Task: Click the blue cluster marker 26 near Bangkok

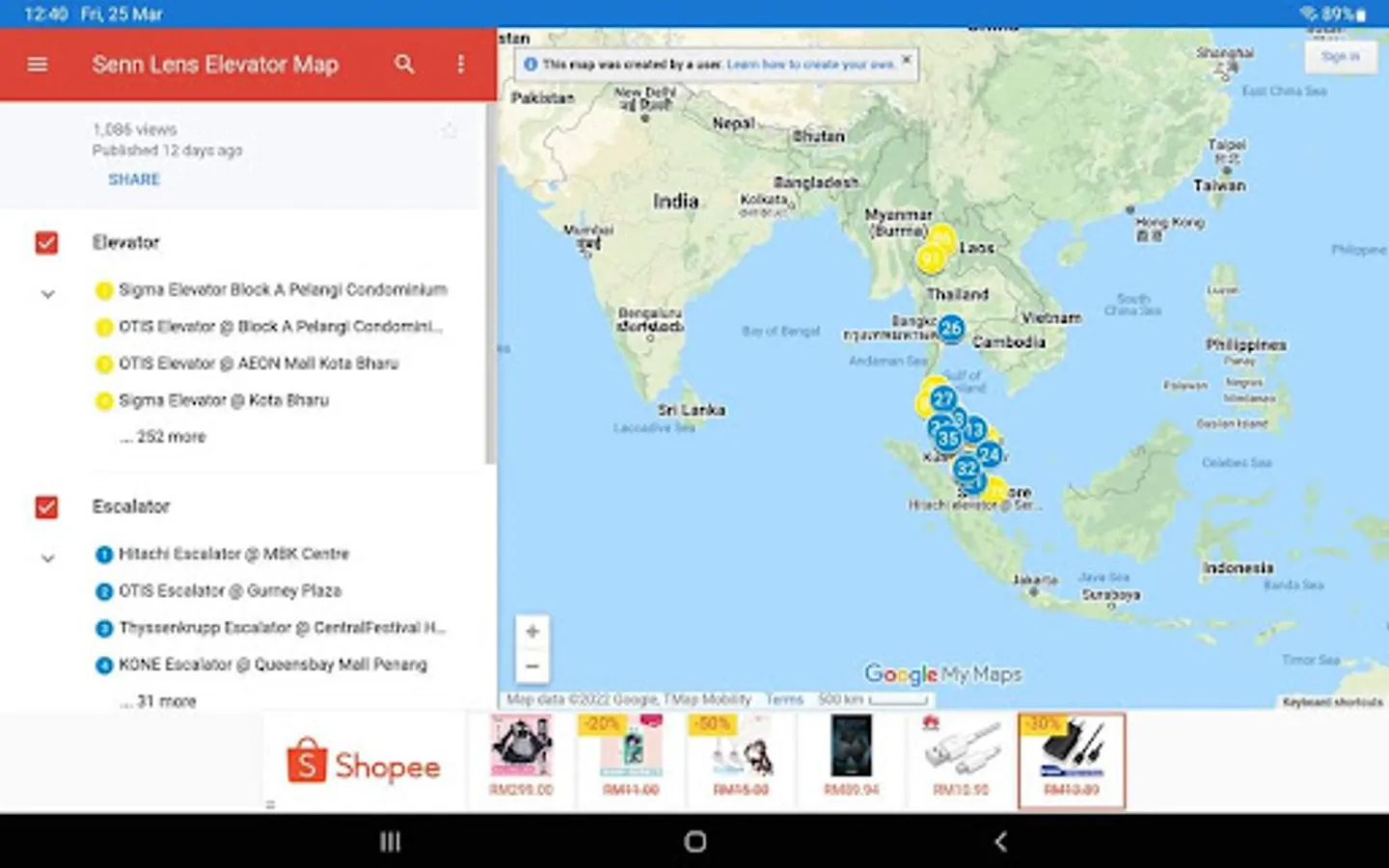Action: 951,328
